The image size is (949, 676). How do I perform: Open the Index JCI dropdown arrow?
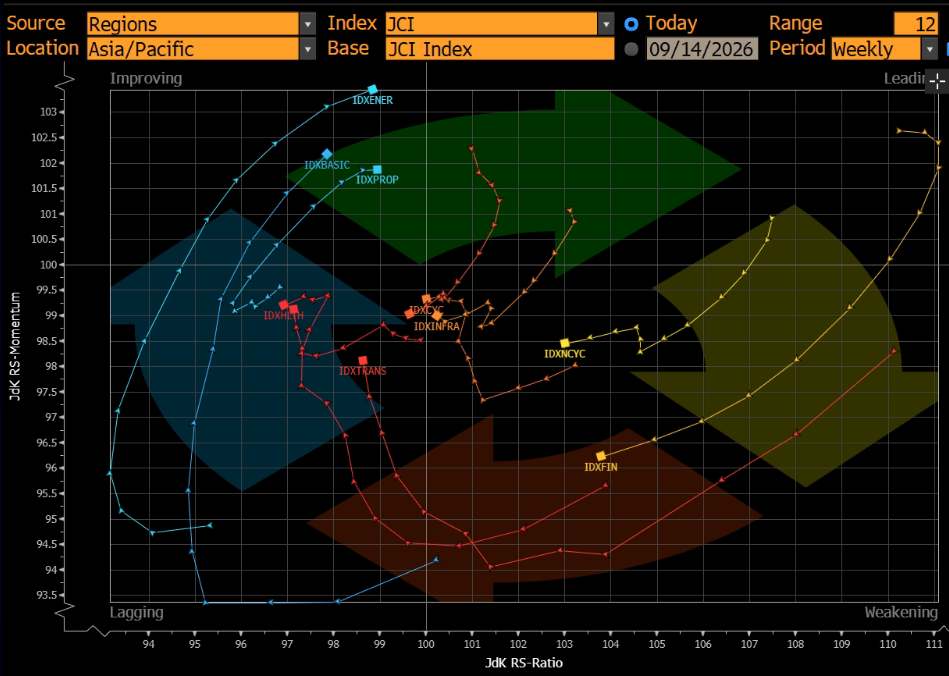[606, 24]
